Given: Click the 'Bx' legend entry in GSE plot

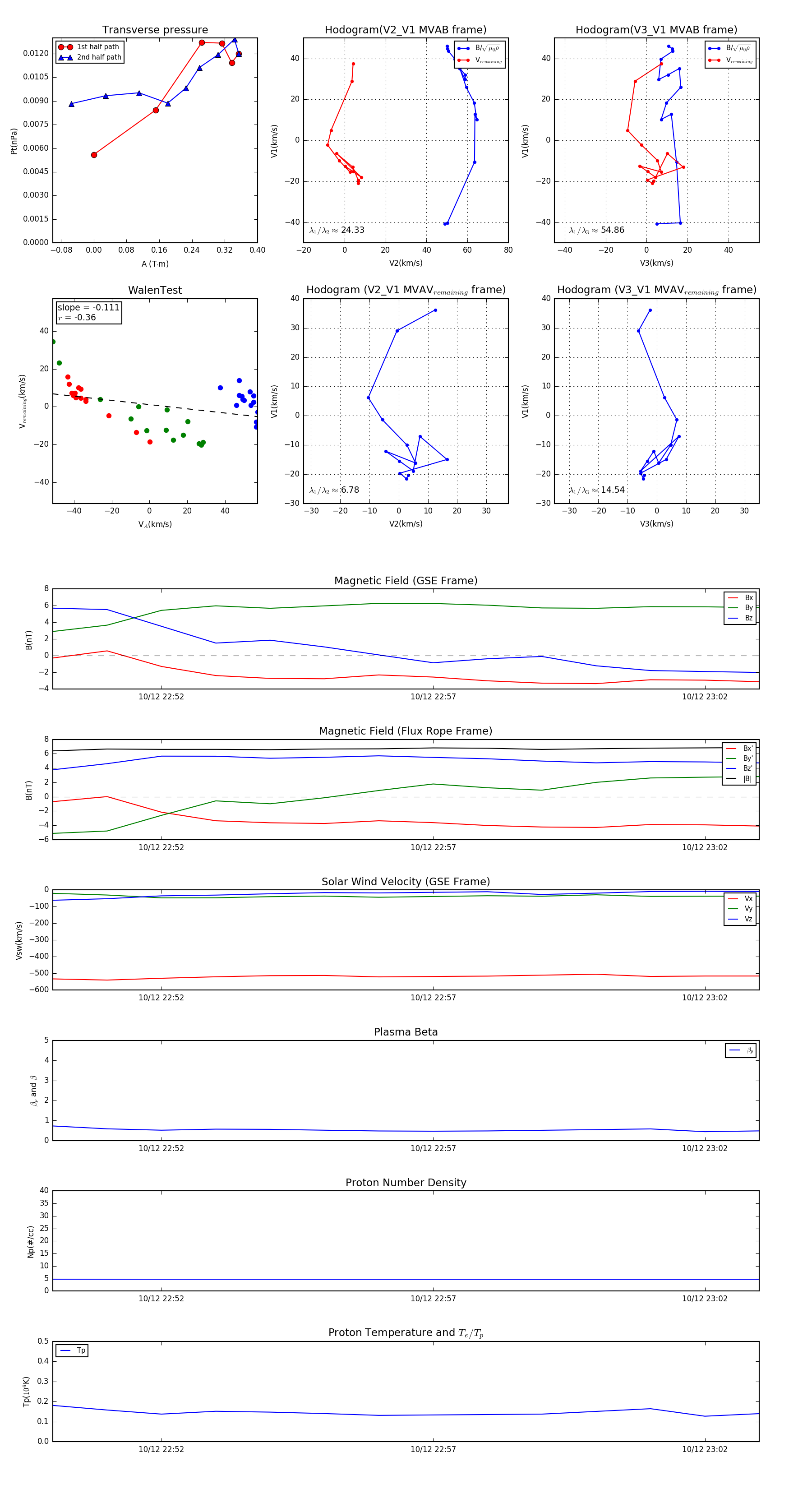Looking at the screenshot, I should pos(740,598).
